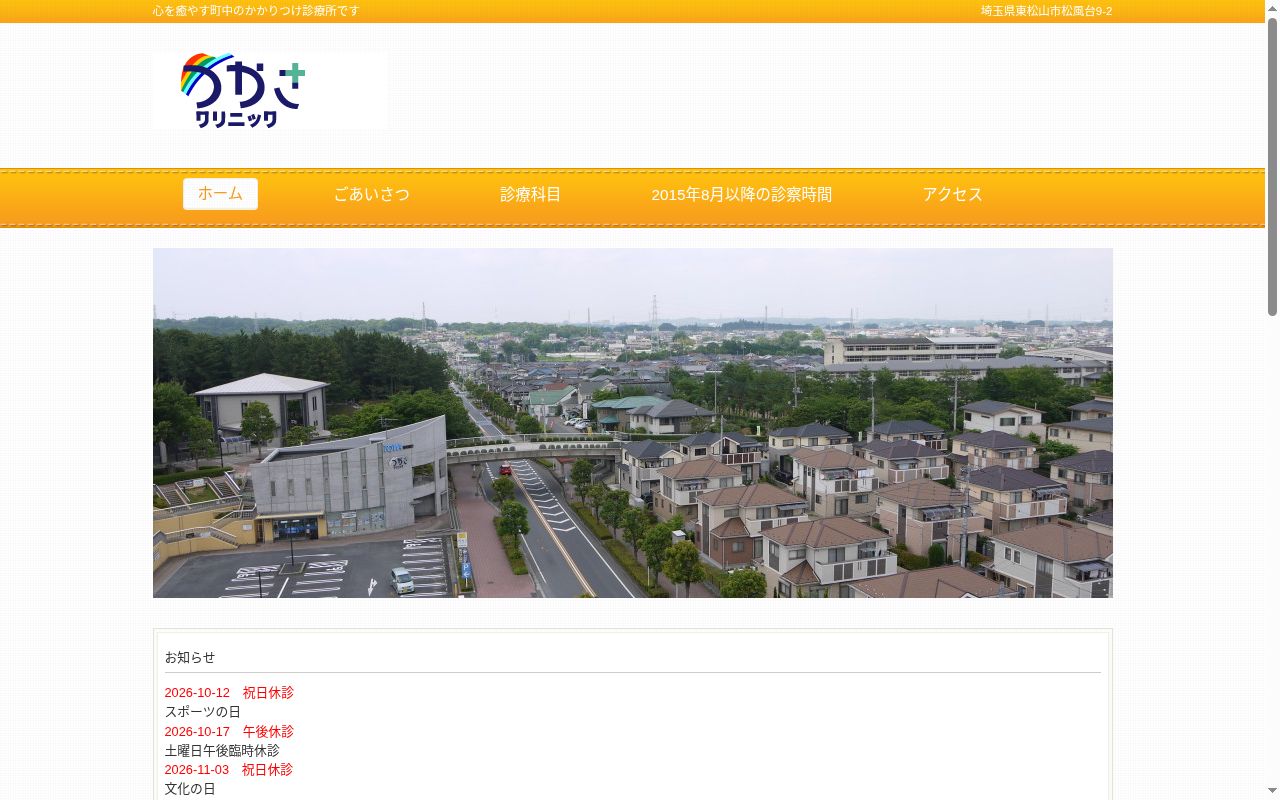Open the アクセス page
Screen dimensions: 1280x800
pyautogui.click(x=953, y=195)
